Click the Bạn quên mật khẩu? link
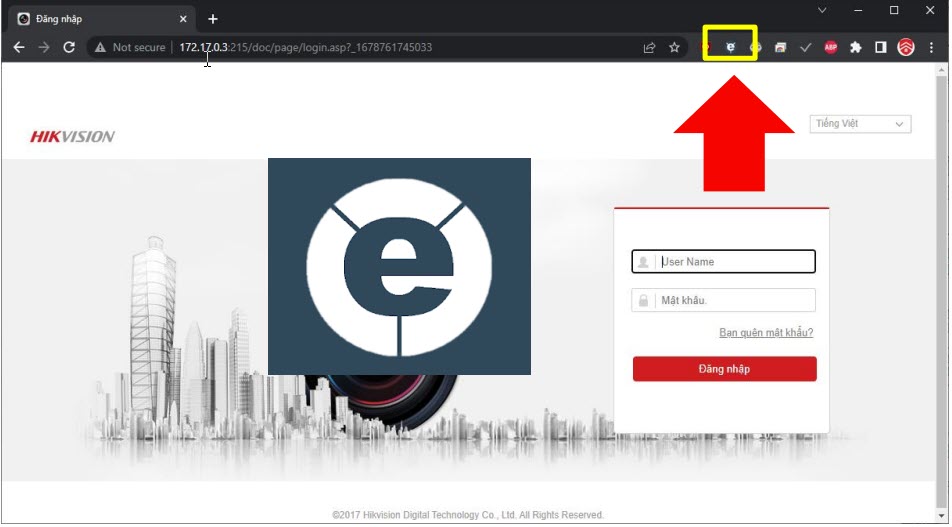 click(766, 333)
